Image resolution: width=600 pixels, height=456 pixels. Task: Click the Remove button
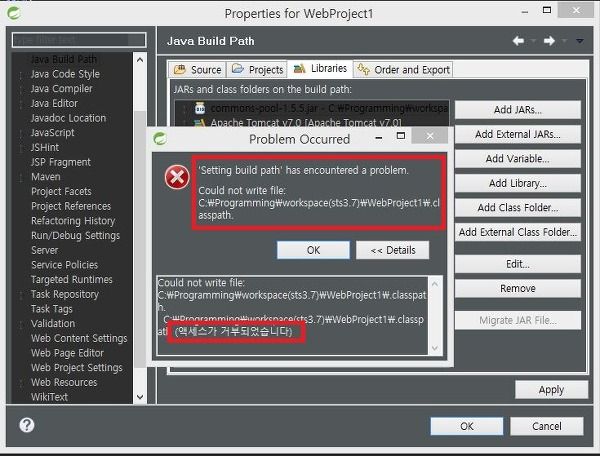click(x=517, y=288)
